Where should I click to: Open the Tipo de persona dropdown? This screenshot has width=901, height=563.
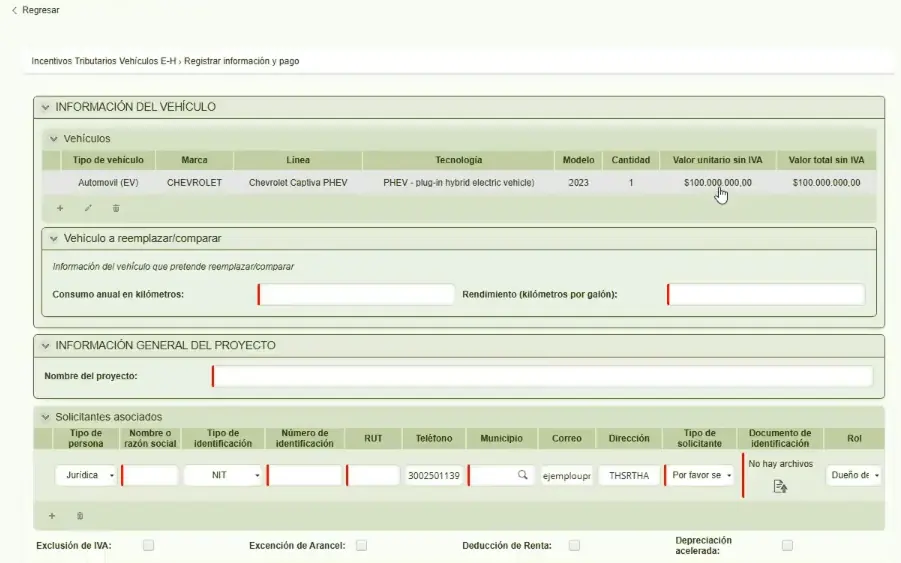point(86,476)
